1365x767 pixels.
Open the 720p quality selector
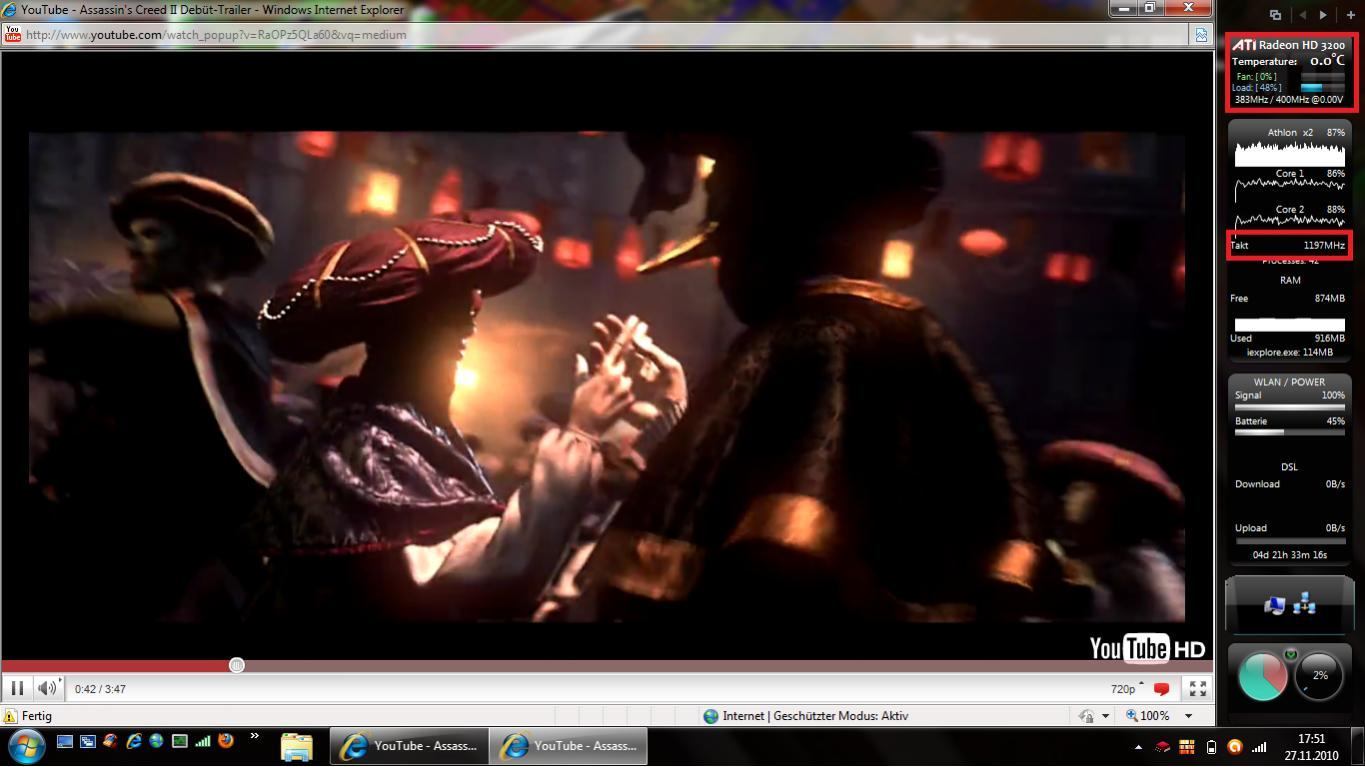pyautogui.click(x=1127, y=689)
